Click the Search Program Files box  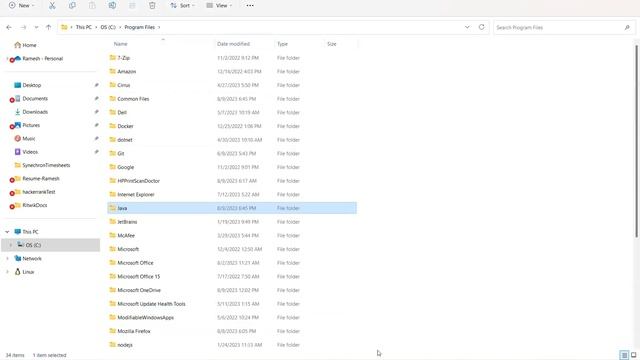(x=563, y=27)
